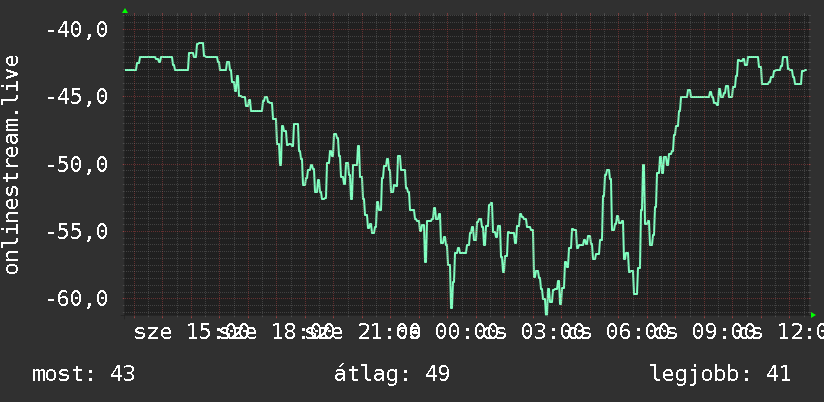Click the green arrow at y-axis top

pyautogui.click(x=125, y=11)
